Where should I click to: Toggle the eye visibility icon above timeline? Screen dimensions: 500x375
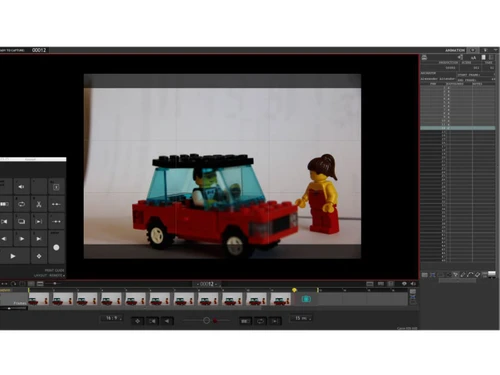404,284
